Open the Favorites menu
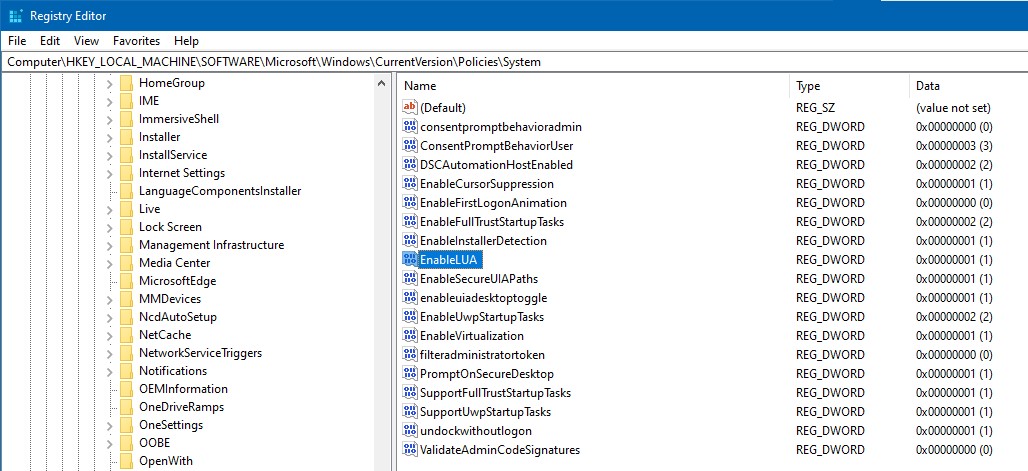Screen dimensions: 1028x471 [136, 41]
